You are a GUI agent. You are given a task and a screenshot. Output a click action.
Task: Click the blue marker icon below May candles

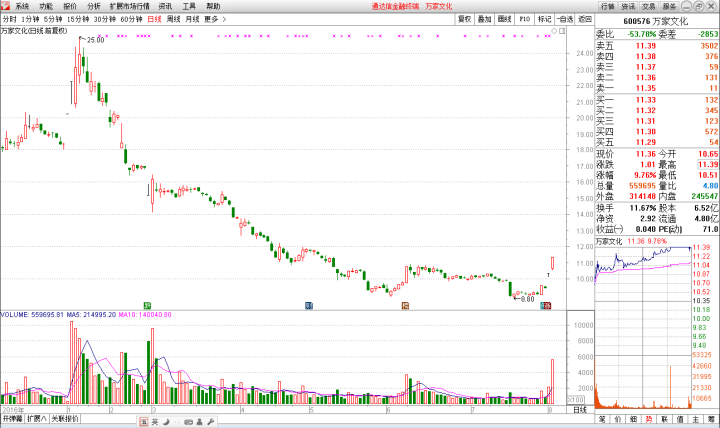point(309,305)
